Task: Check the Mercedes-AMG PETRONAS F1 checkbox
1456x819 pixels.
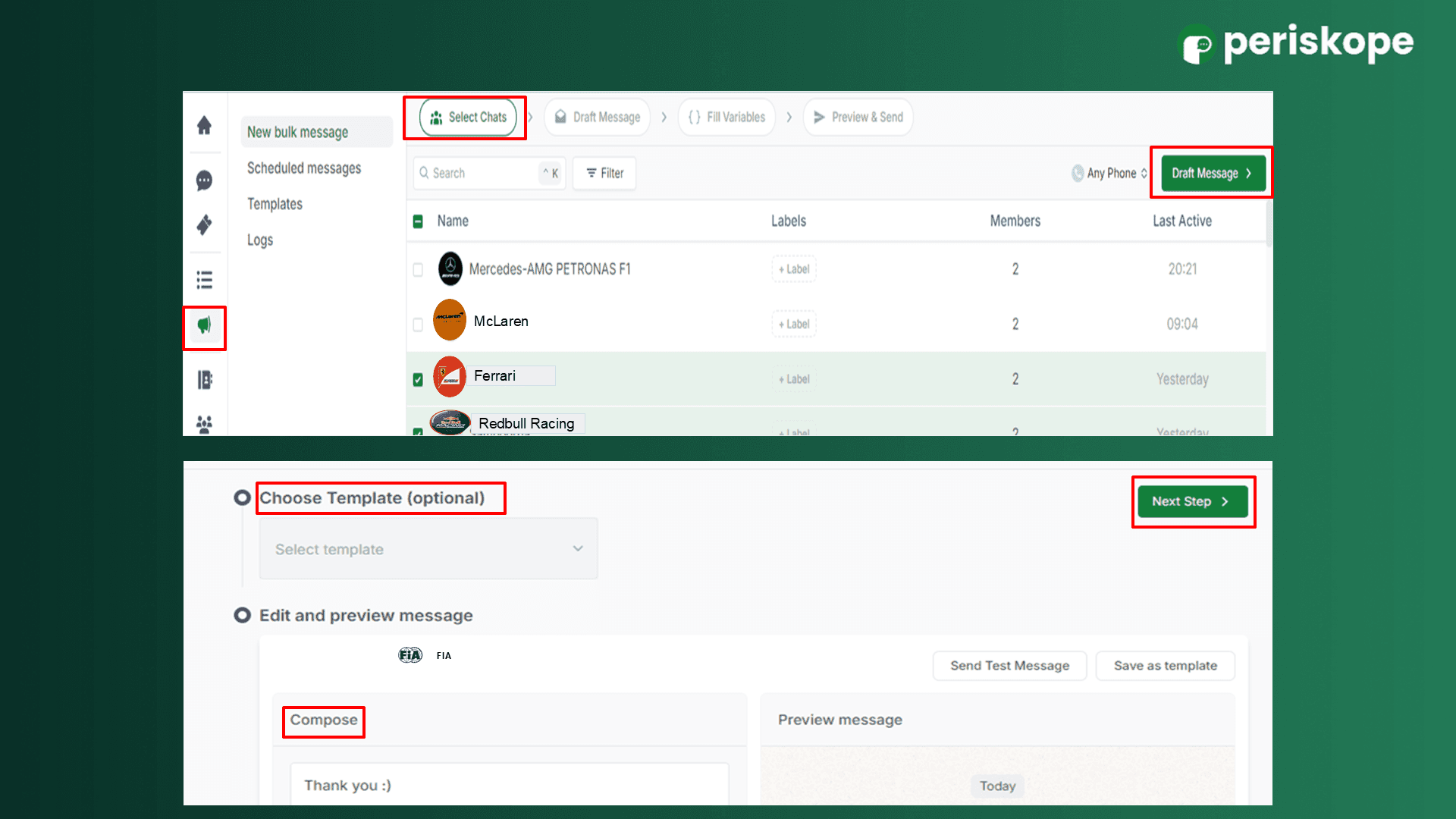Action: coord(418,270)
